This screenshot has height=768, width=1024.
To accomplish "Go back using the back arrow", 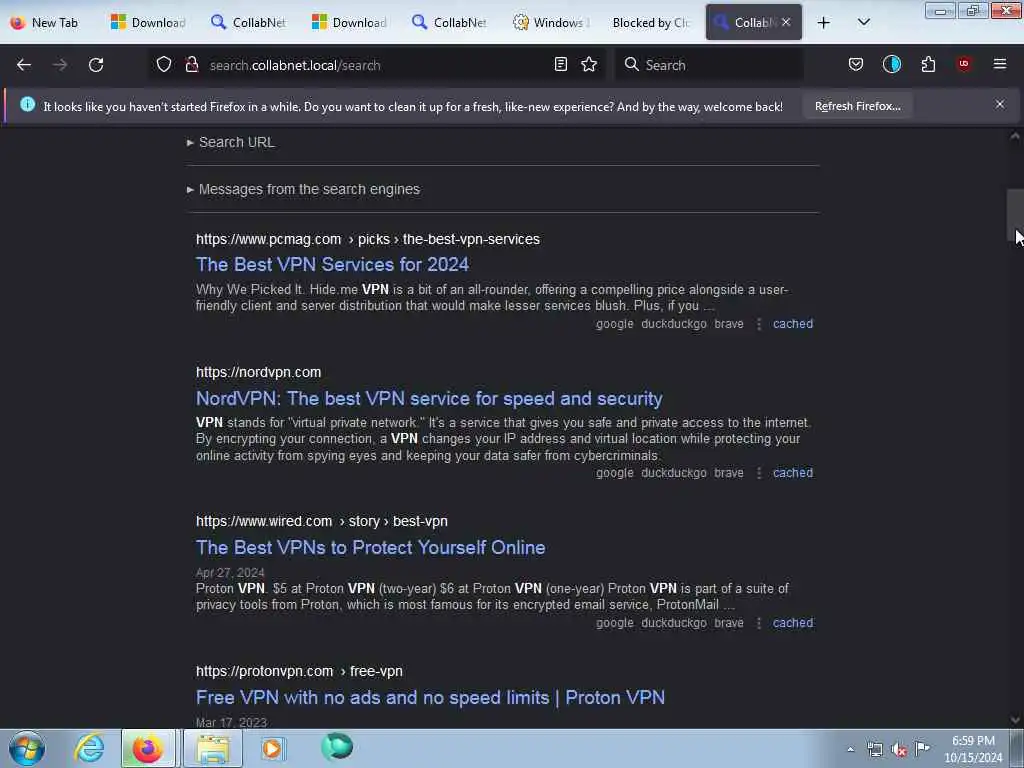I will pos(24,65).
